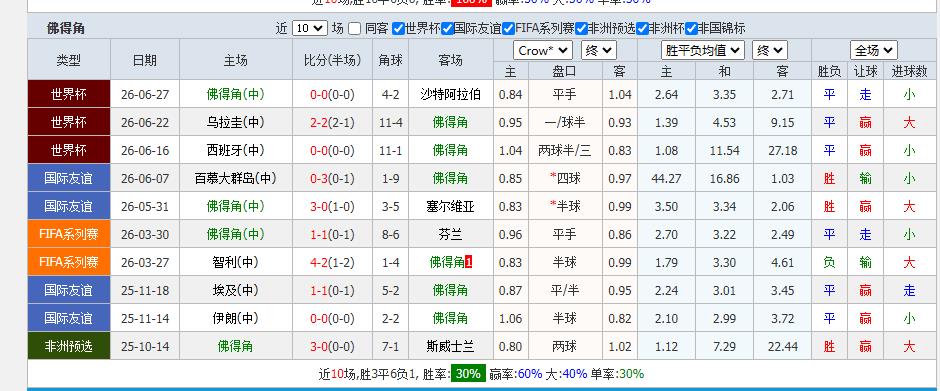
Task: Open the 百慕大群岛(中) home team link
Action: tap(236, 178)
